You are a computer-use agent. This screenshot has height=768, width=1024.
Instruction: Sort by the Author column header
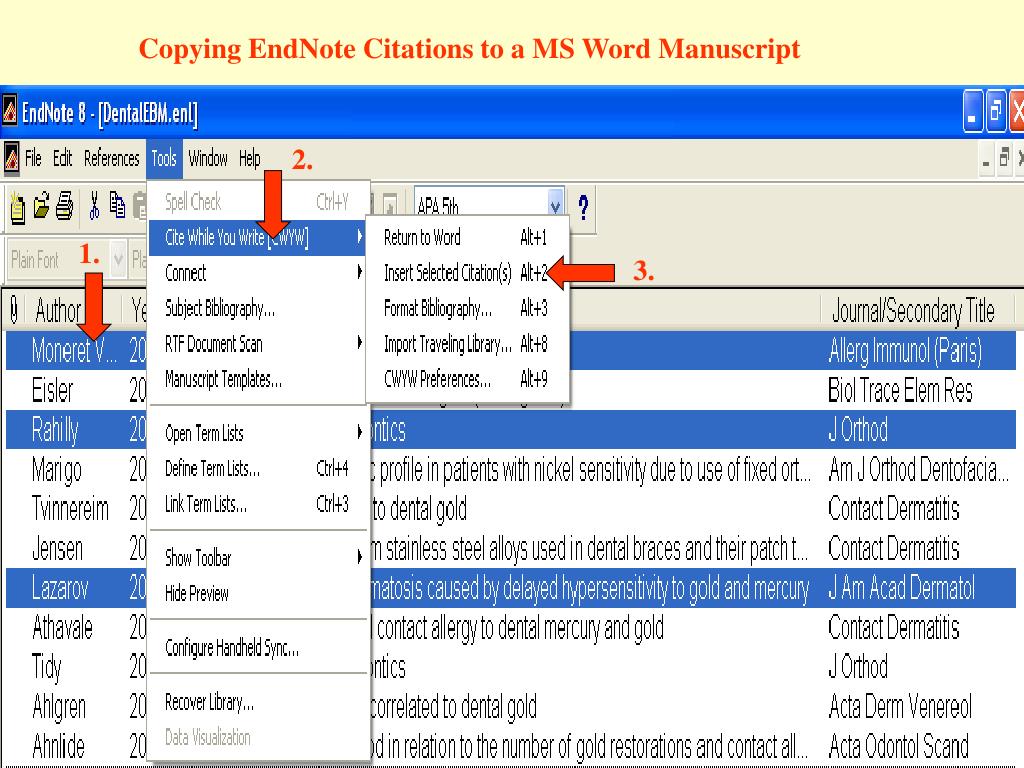click(73, 310)
